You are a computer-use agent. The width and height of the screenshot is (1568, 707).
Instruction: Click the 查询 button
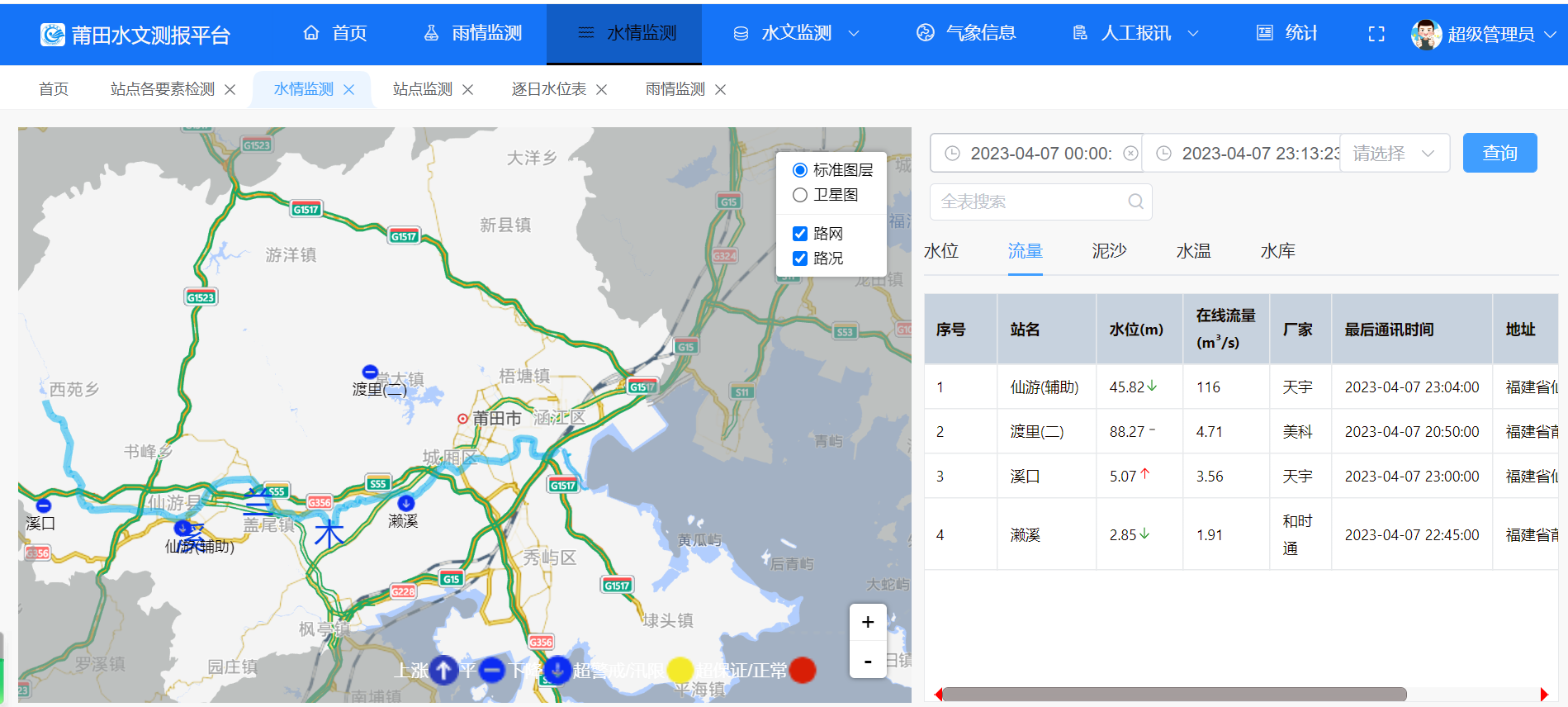1499,154
